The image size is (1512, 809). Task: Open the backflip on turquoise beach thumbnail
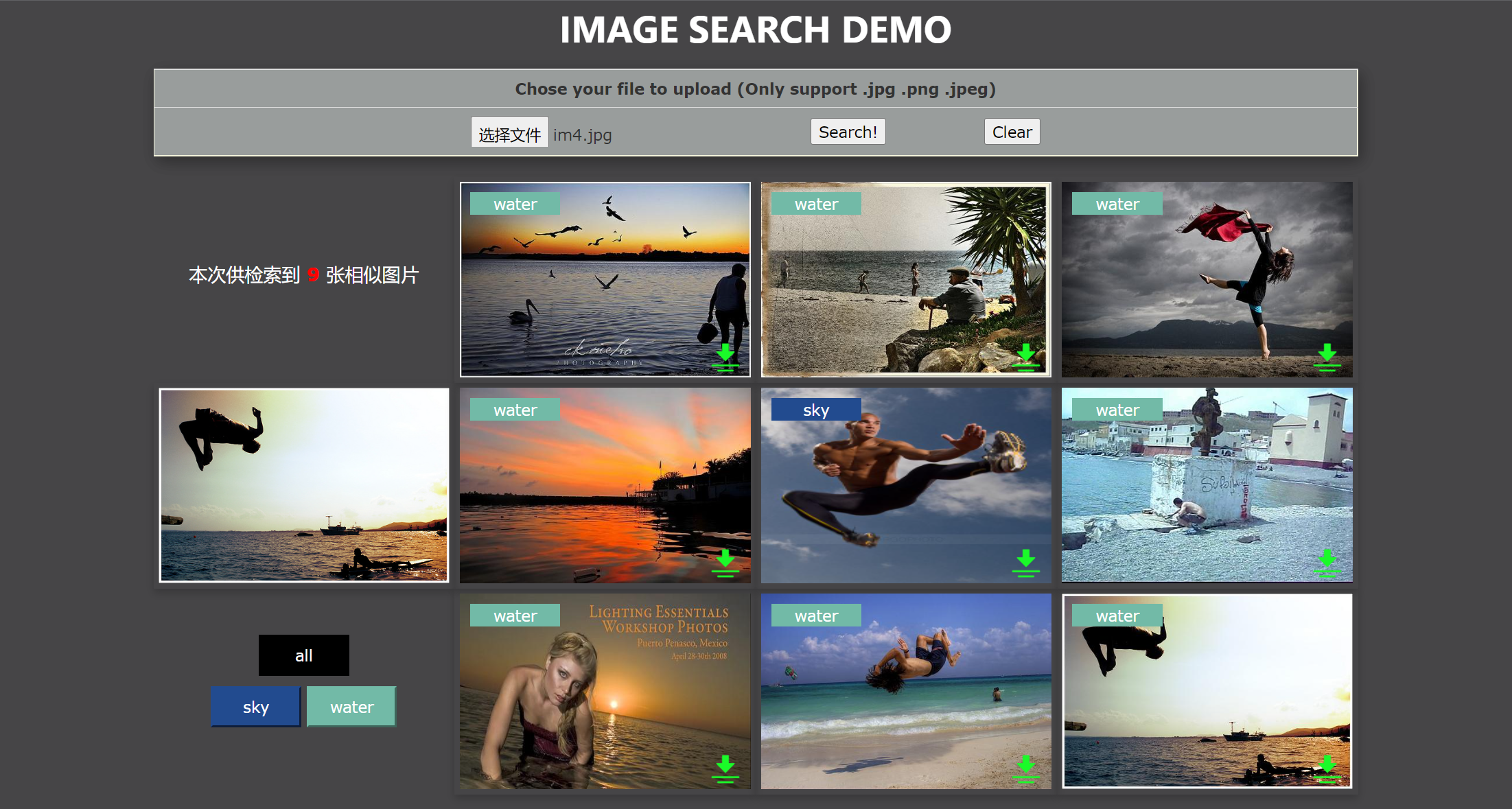[906, 691]
